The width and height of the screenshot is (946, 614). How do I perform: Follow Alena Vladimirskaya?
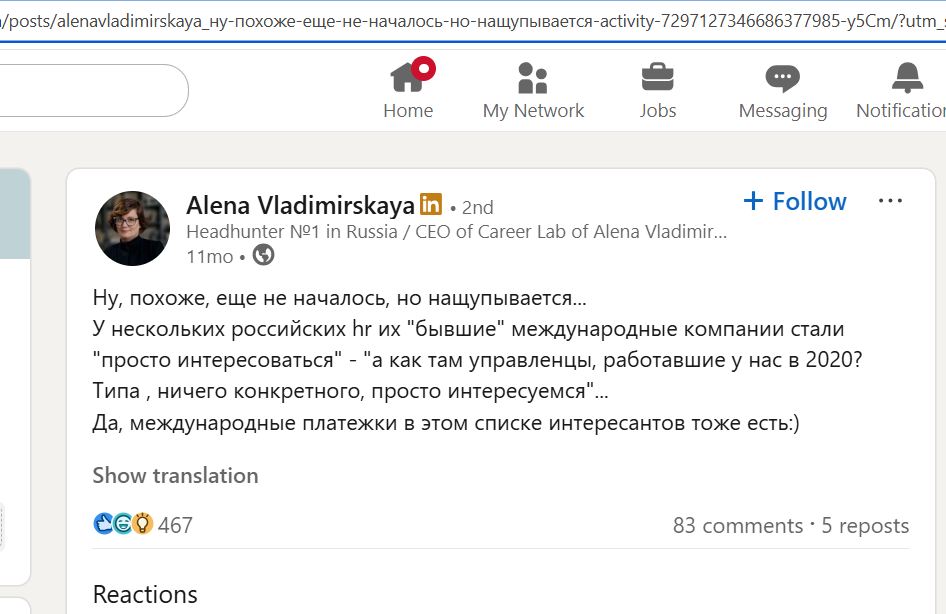click(x=795, y=201)
